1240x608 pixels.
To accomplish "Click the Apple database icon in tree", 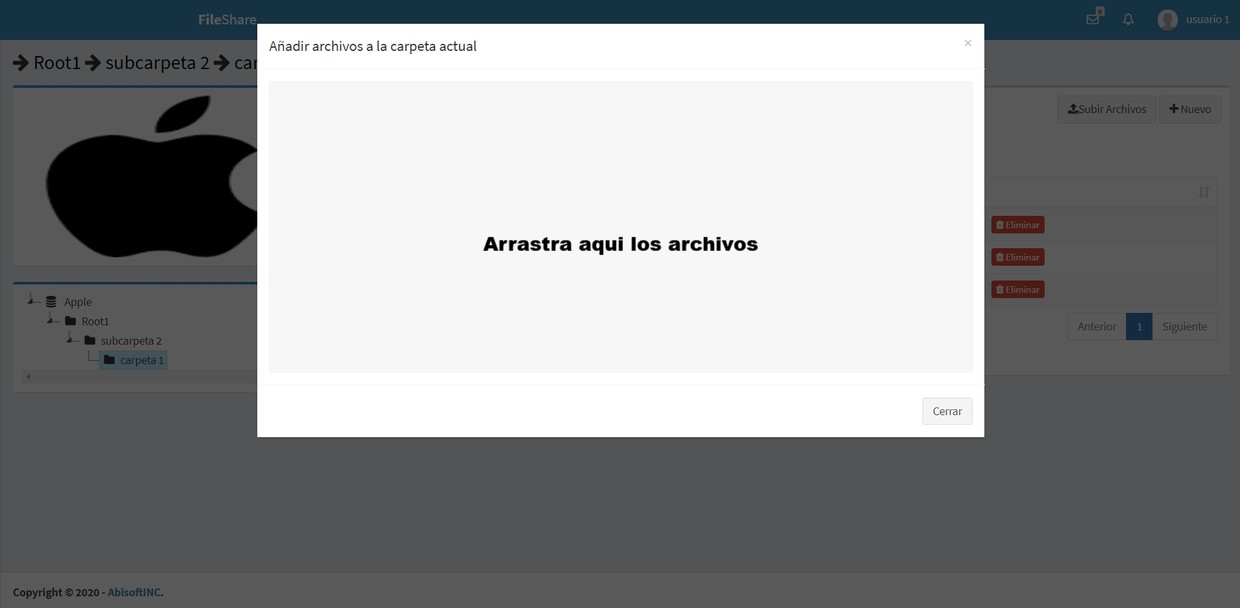I will [x=51, y=301].
